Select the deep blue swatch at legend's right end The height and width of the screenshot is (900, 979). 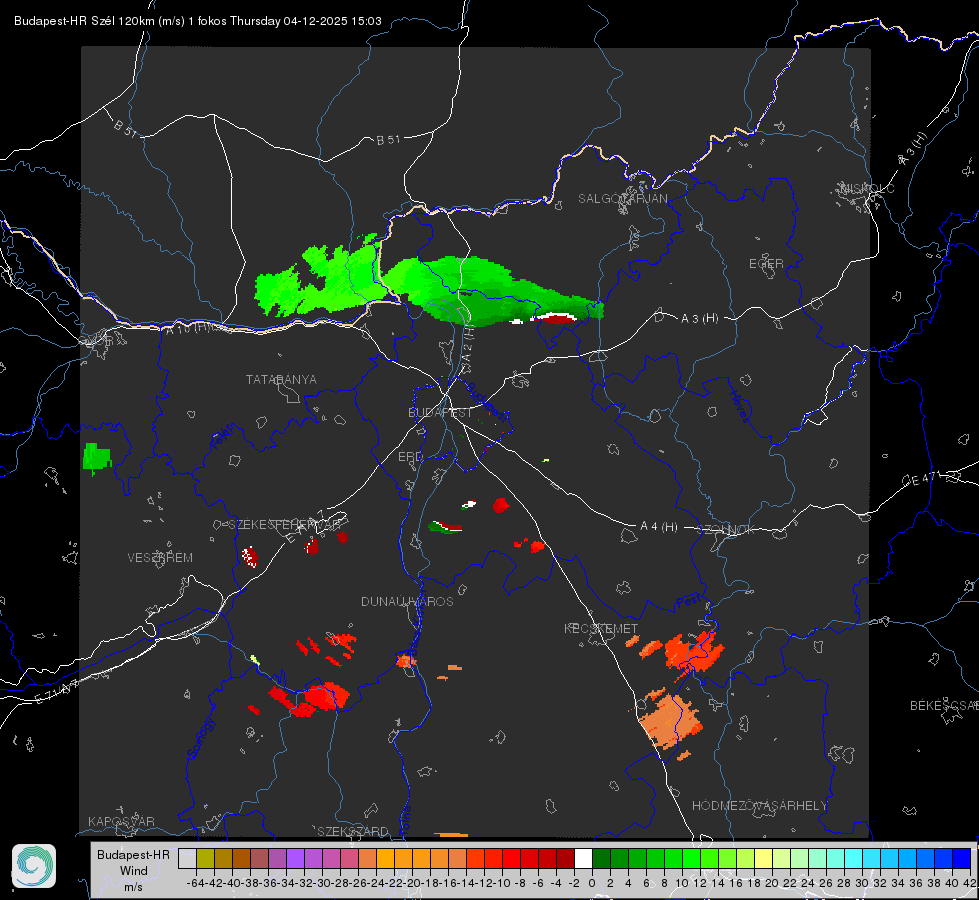pyautogui.click(x=962, y=858)
